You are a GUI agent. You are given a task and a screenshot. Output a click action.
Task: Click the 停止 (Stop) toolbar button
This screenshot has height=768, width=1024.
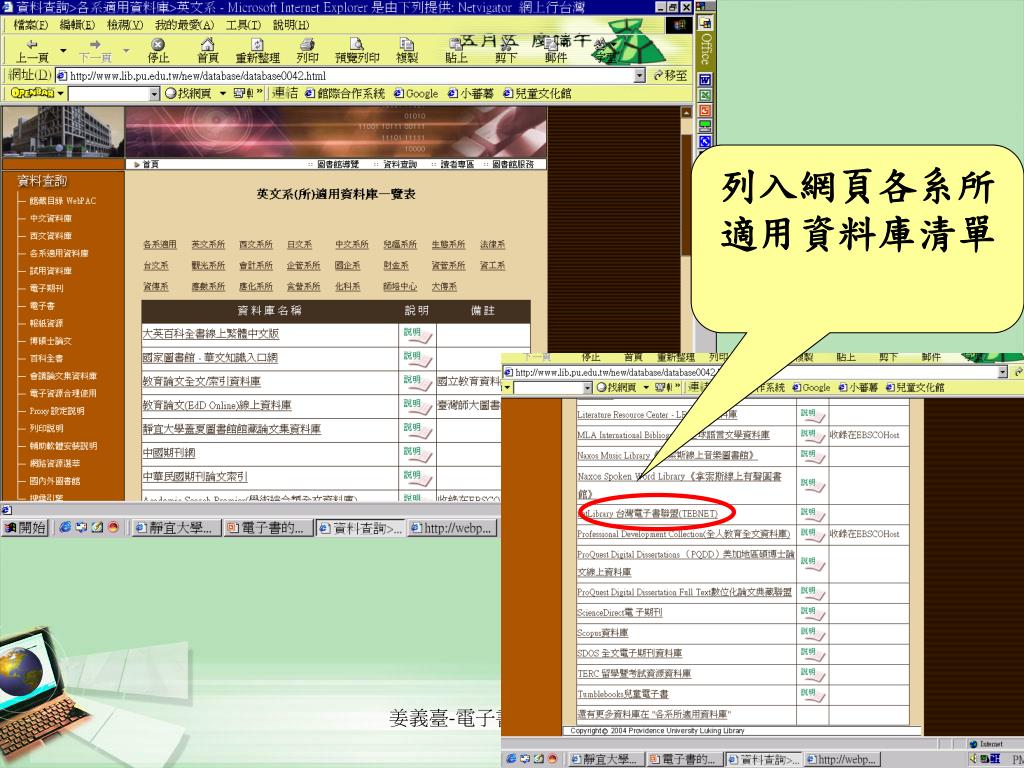pos(157,50)
